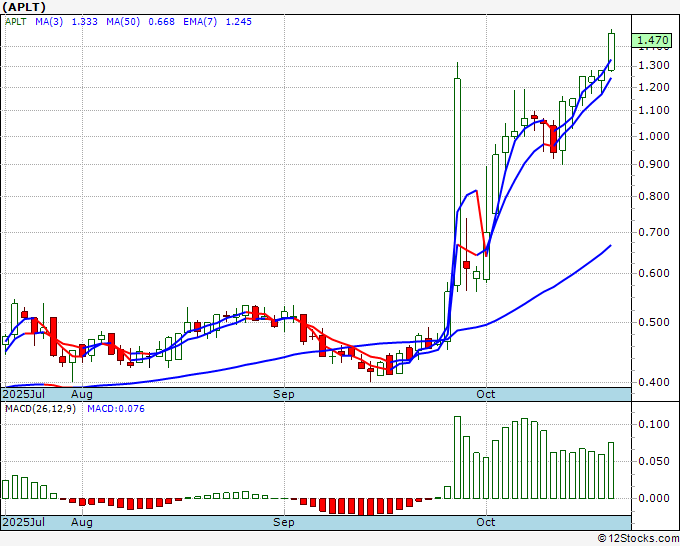The height and width of the screenshot is (546, 680).
Task: Click the 0.400 price axis label
Action: pos(654,383)
